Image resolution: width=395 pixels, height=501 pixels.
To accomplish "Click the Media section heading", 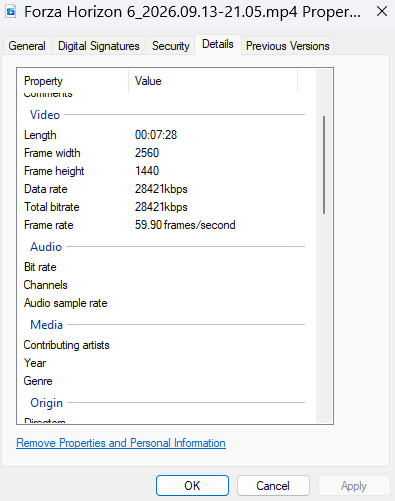I will point(46,325).
